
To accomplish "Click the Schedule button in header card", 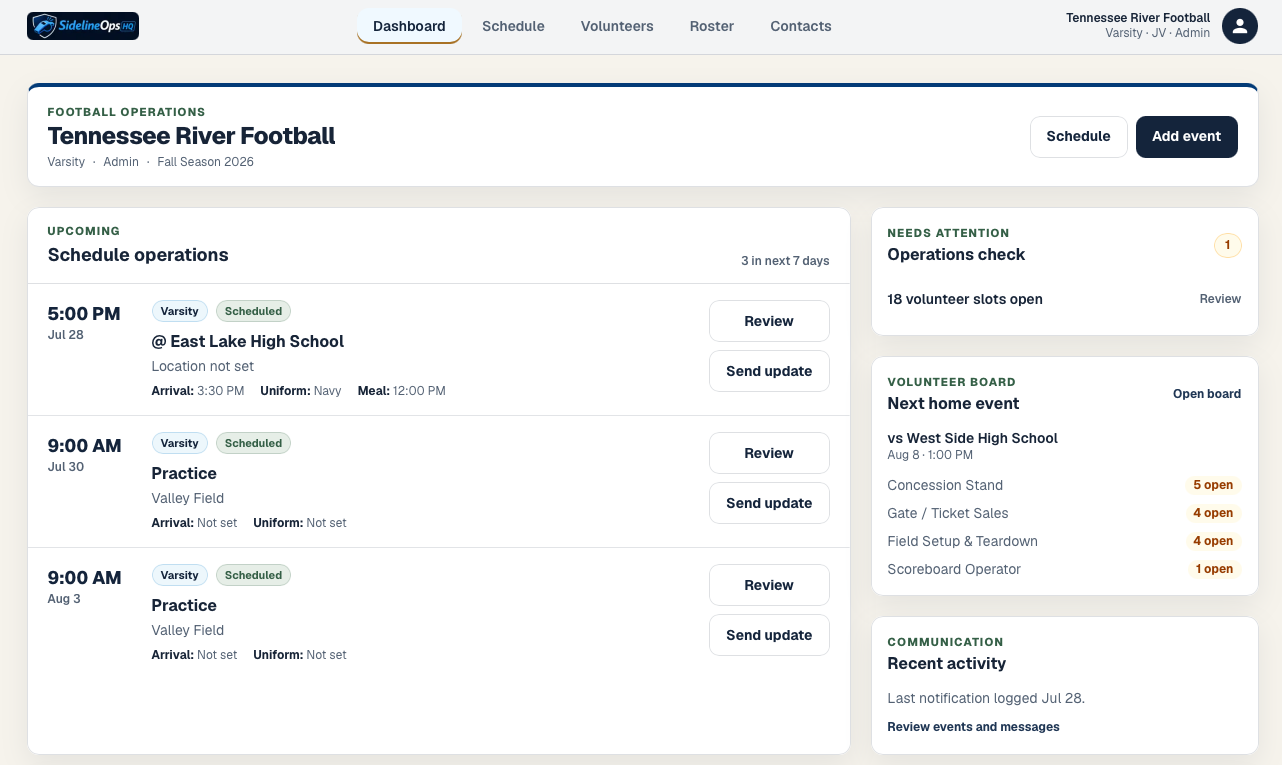I will (x=1079, y=137).
